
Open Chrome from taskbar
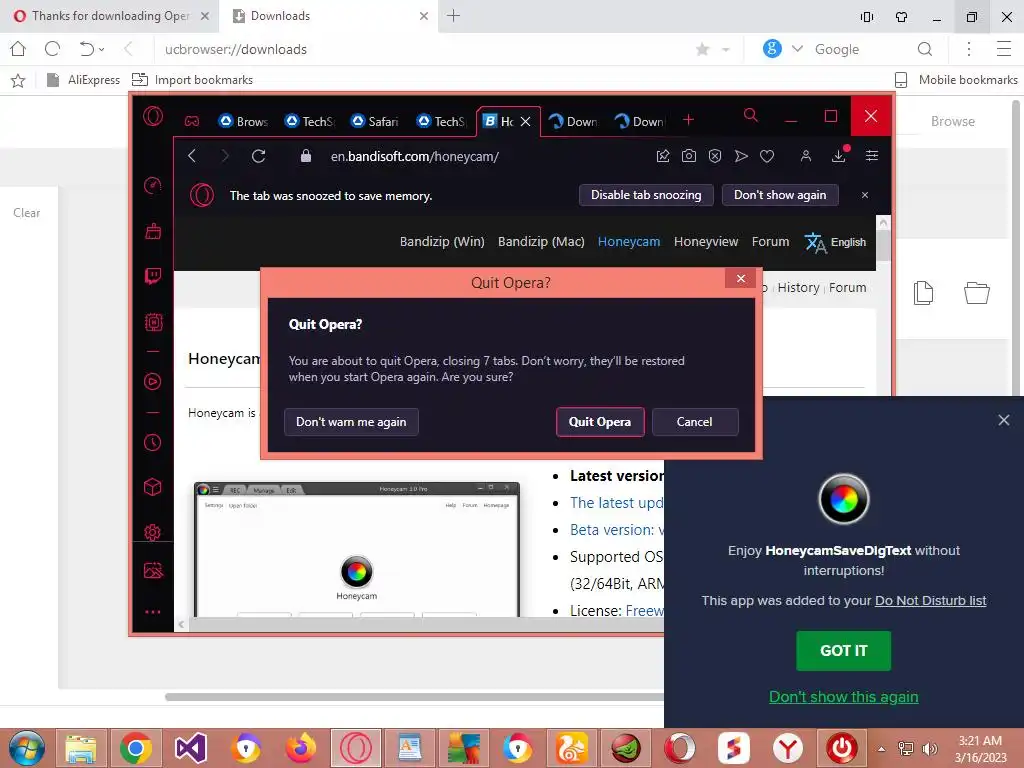click(x=135, y=748)
